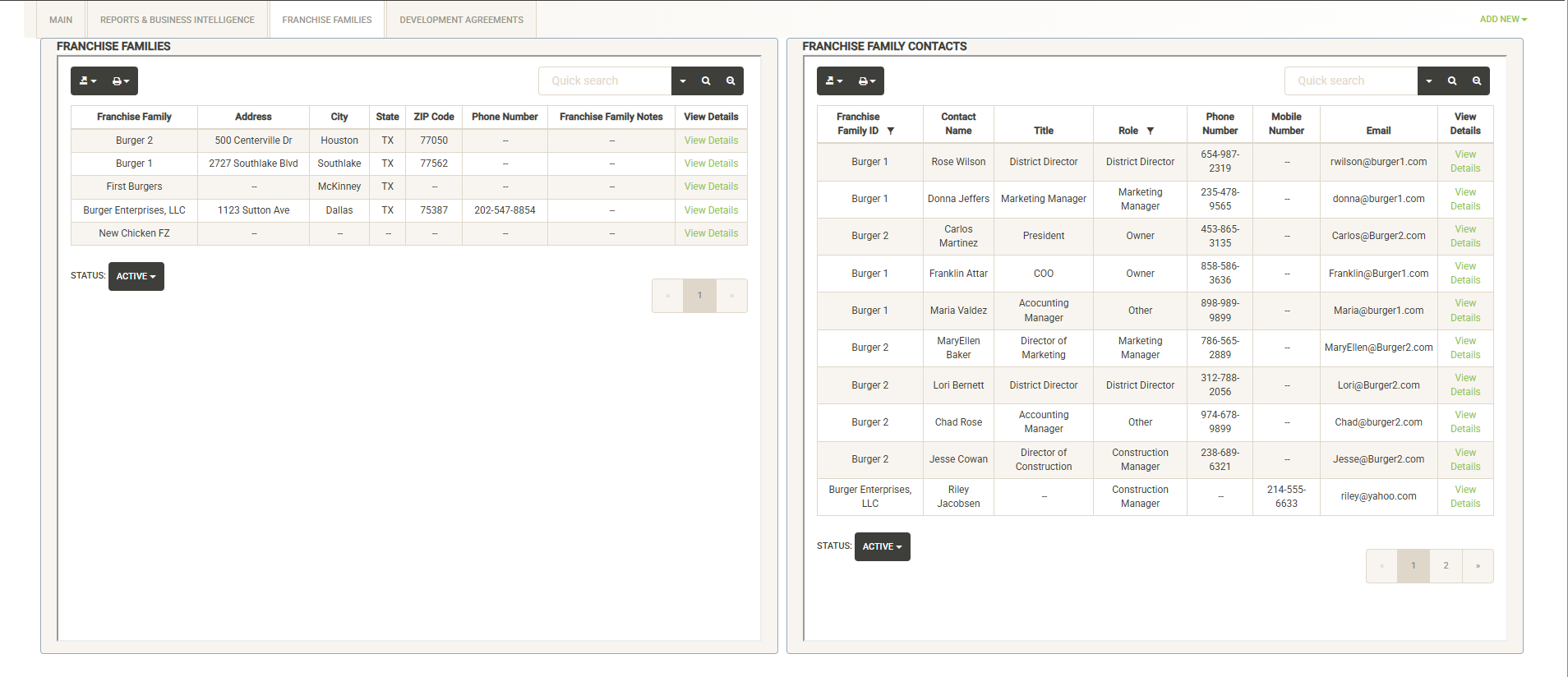Expand search options dropdown in Franchise Families
1568x677 pixels.
(x=683, y=81)
